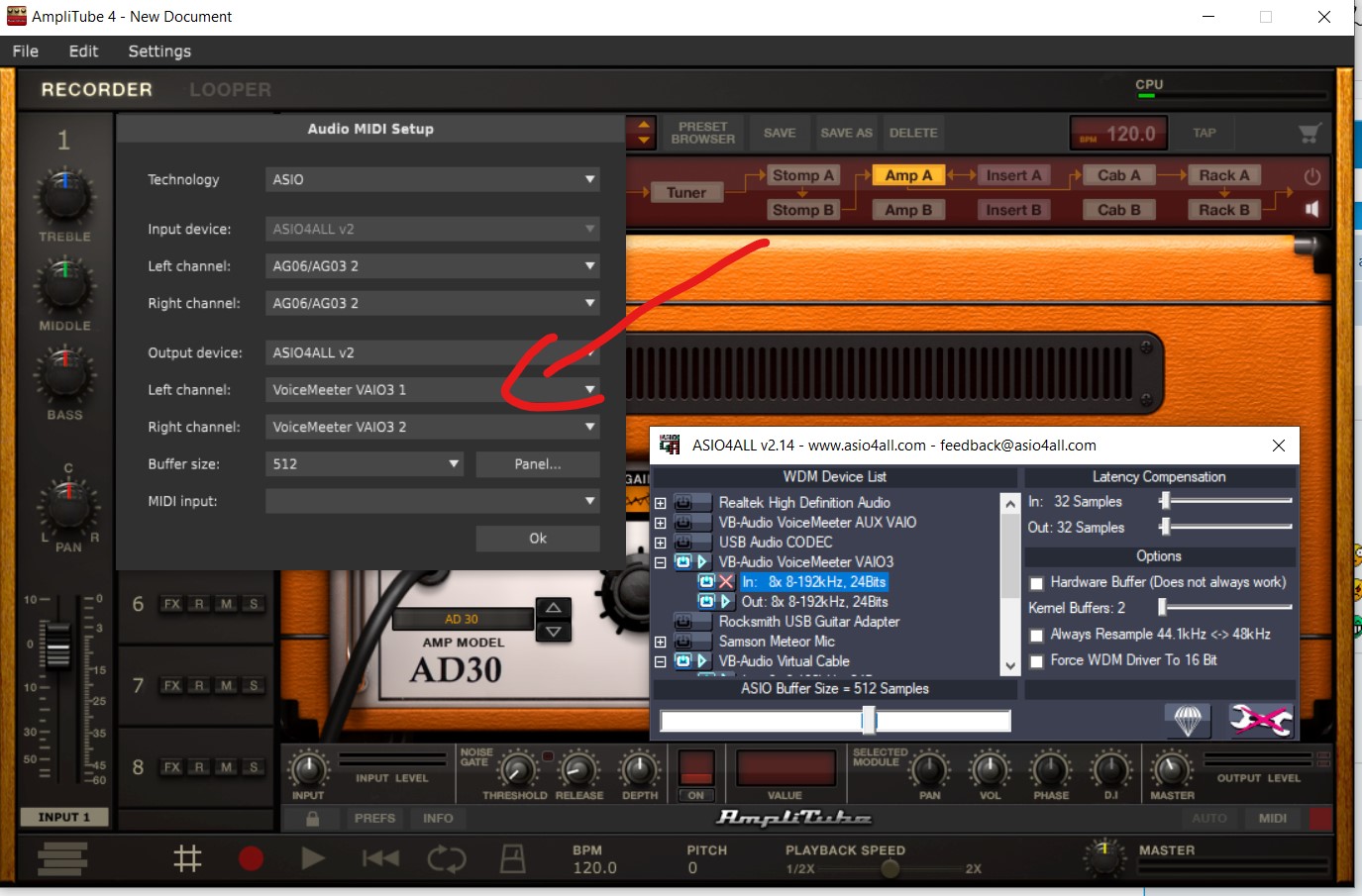Screen dimensions: 1362x896
Task: Click the grid icon in transport bar
Action: pos(187,858)
